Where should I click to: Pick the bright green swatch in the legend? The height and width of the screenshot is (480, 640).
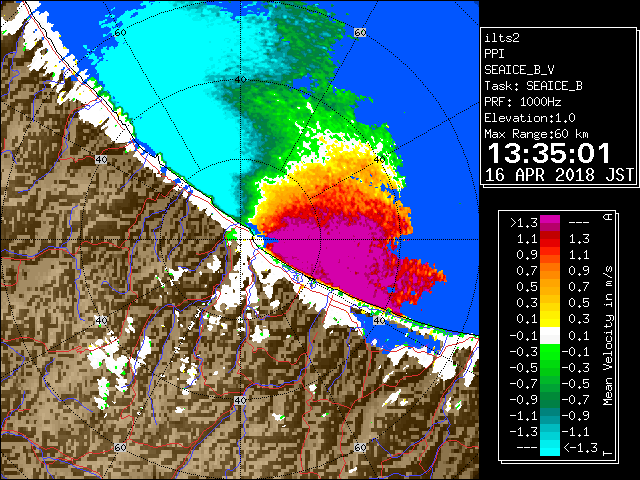[550, 351]
